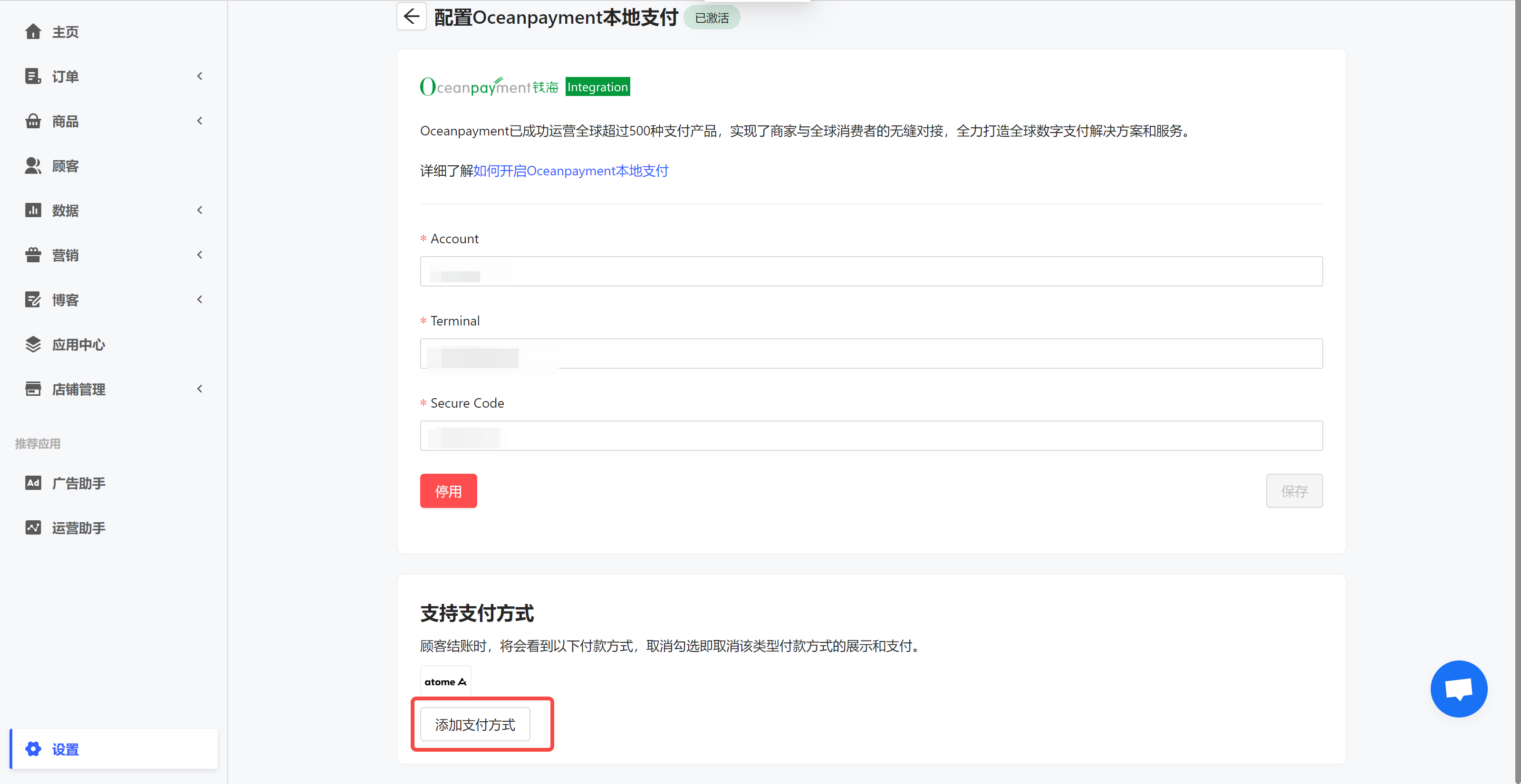The height and width of the screenshot is (784, 1521).
Task: Click the Blog pencil icon
Action: (x=33, y=300)
